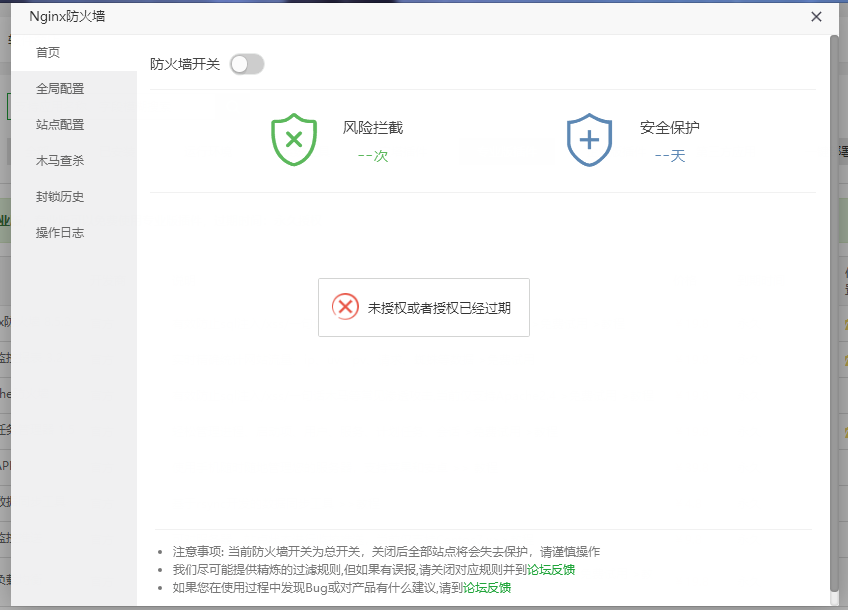Toggle the 防火墙开关 switch

tap(247, 64)
